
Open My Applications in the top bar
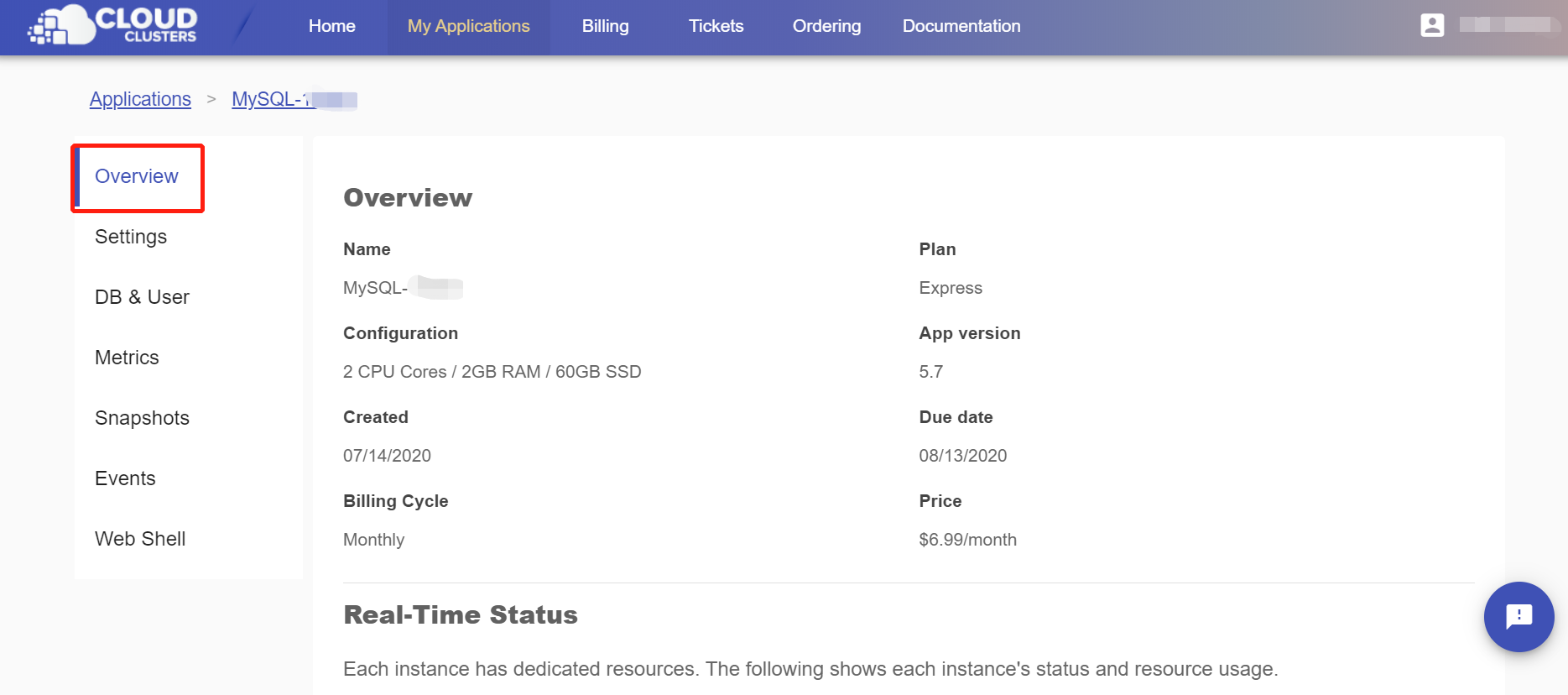468,26
